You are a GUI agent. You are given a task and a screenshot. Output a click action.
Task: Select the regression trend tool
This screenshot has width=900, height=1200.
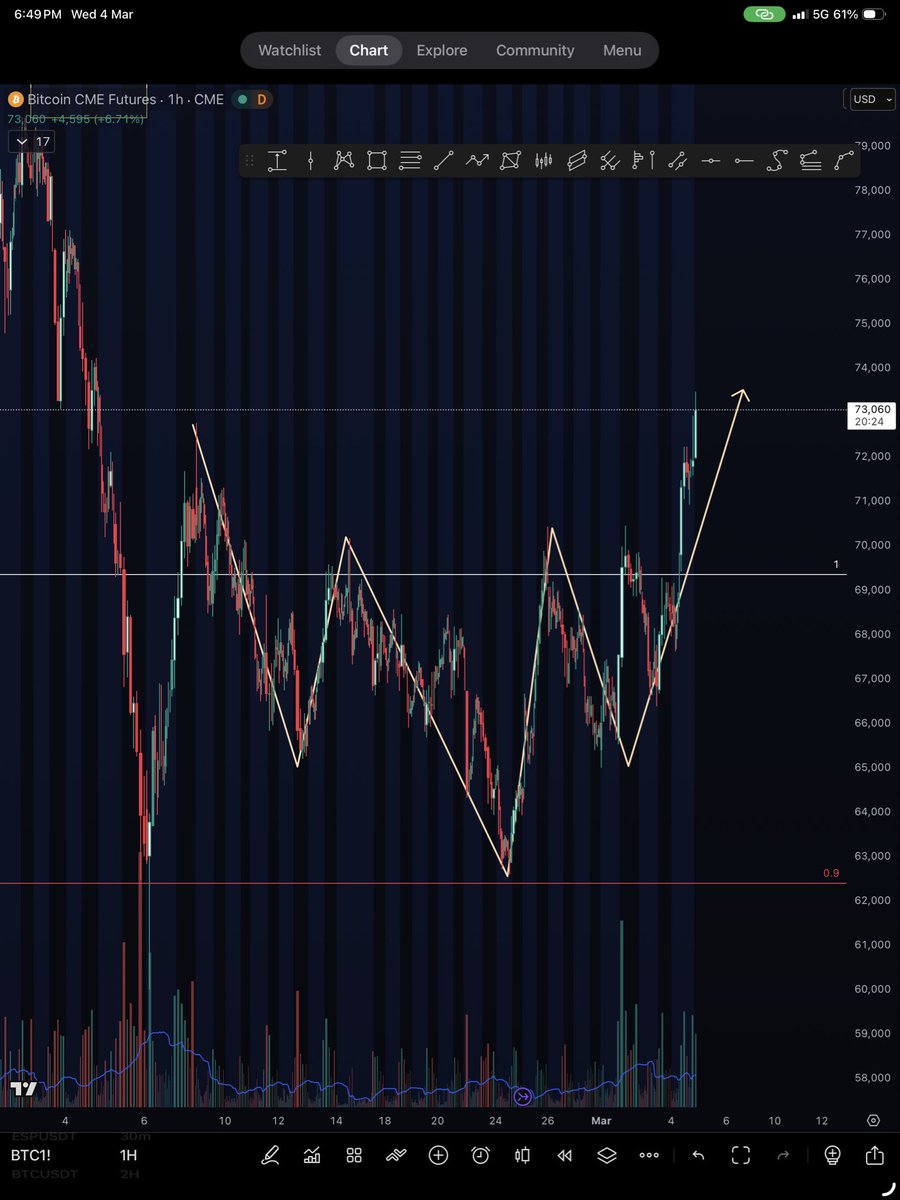tap(677, 160)
